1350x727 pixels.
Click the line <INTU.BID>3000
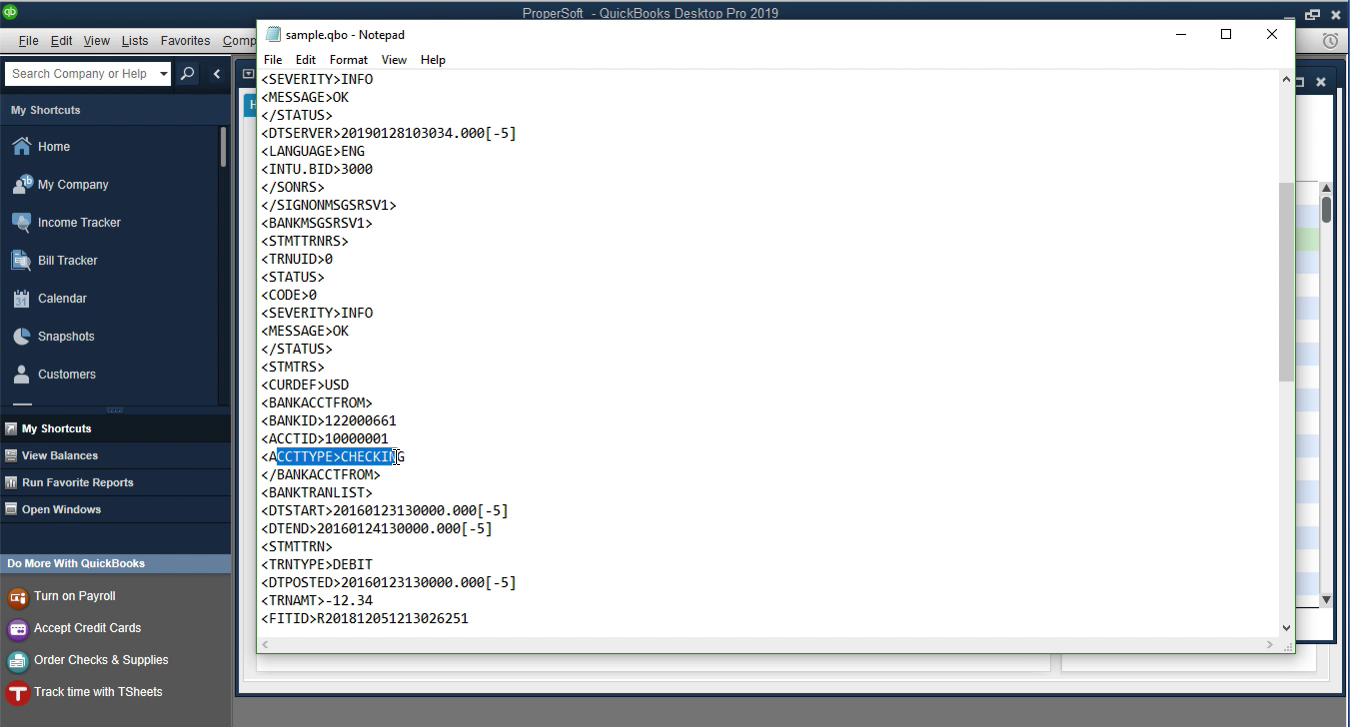coord(317,169)
